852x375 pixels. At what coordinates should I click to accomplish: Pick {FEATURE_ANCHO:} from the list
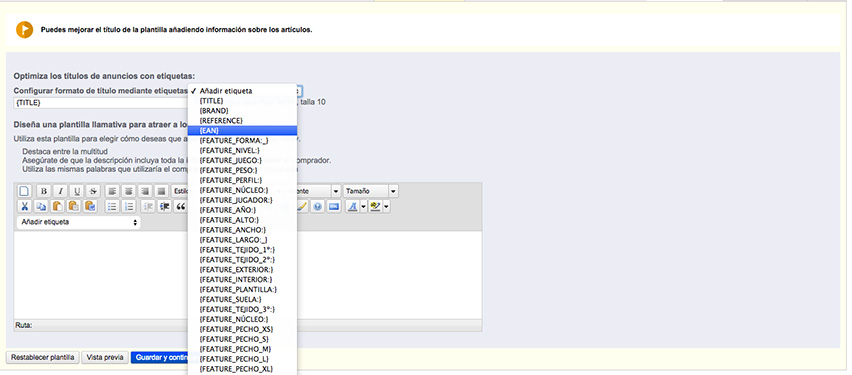point(242,230)
